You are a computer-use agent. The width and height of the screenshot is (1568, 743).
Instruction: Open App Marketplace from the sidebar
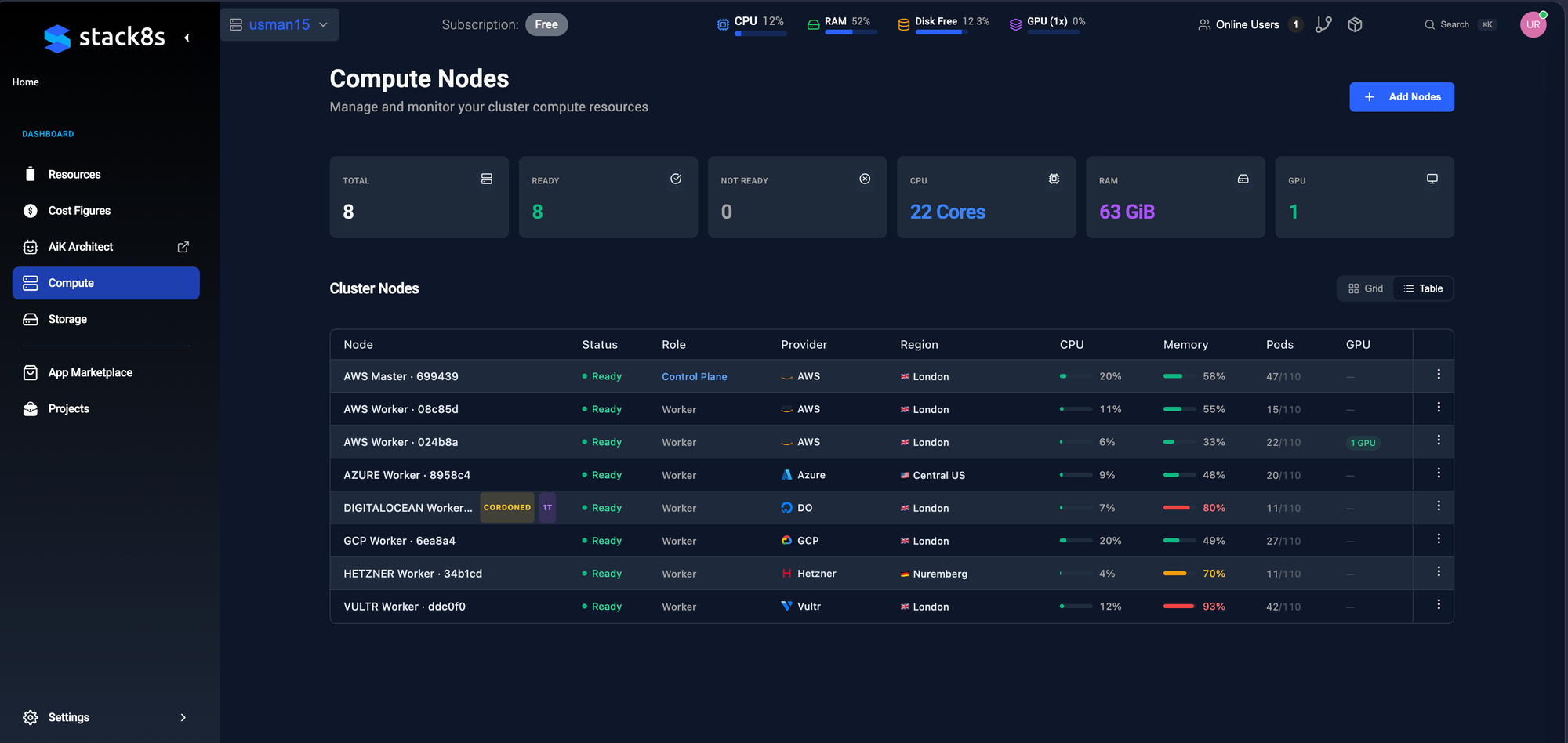(90, 372)
